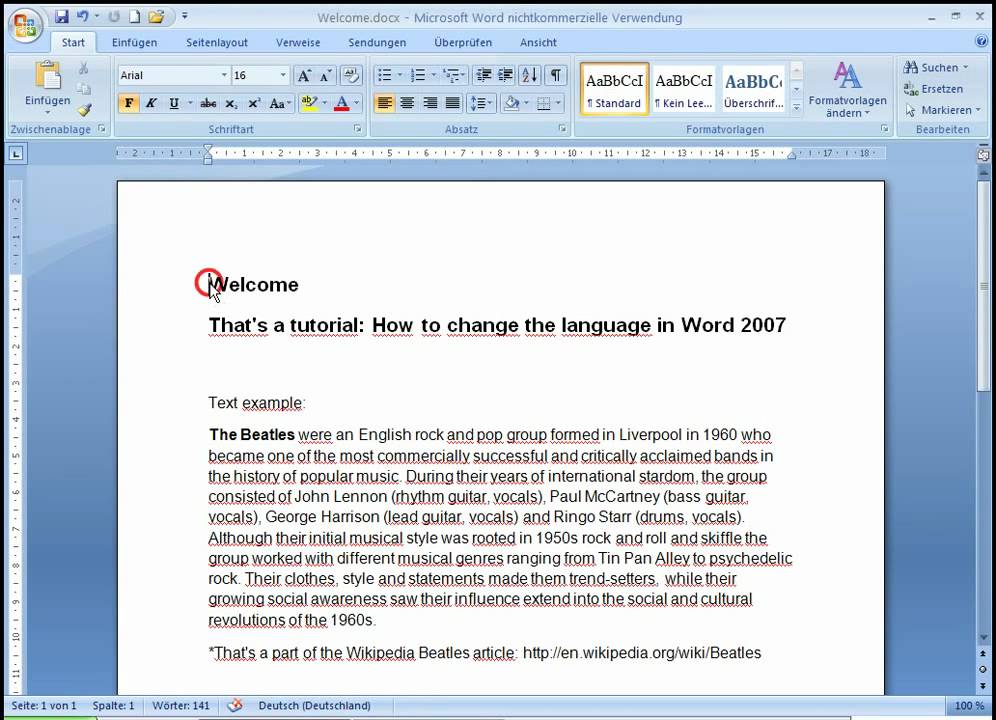Open Schriftart dialog launcher
Image resolution: width=996 pixels, height=720 pixels.
click(358, 129)
